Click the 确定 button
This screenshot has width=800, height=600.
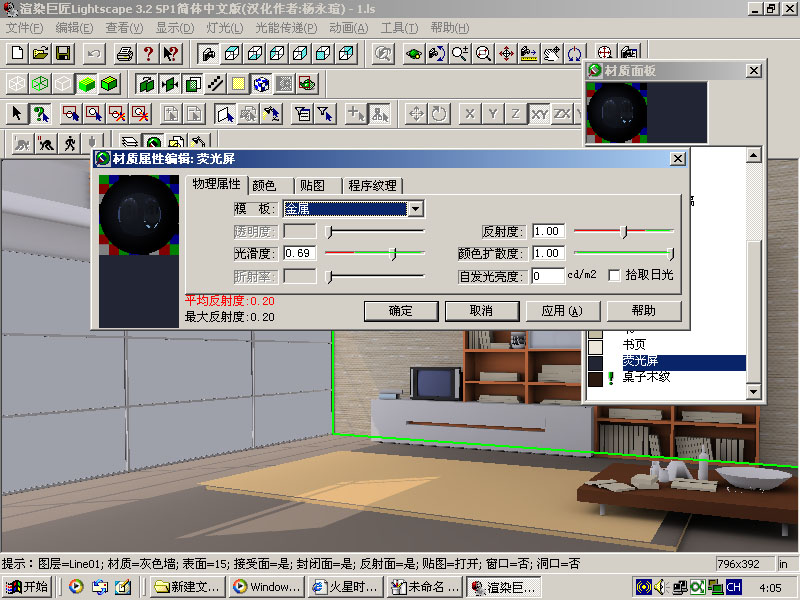click(x=401, y=311)
